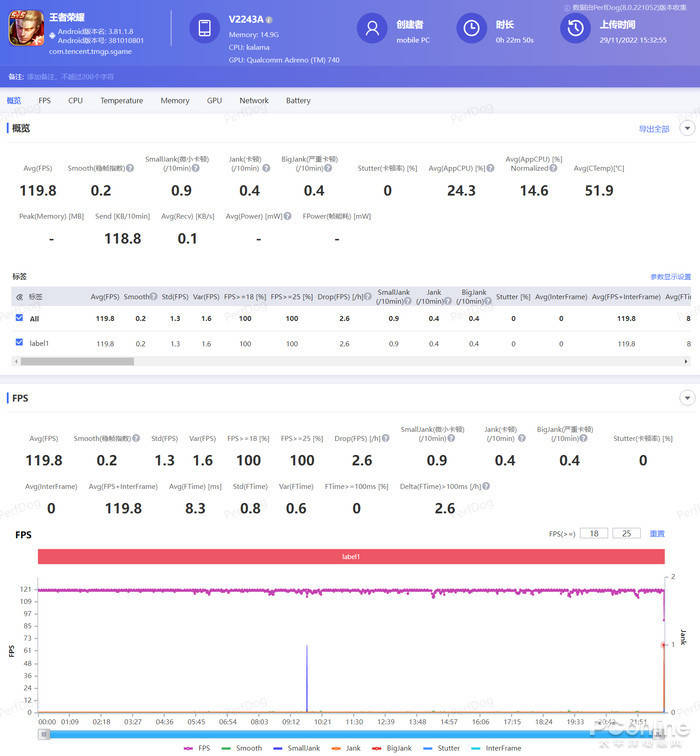The width and height of the screenshot is (700, 756).
Task: Uncheck the All row checkbox
Action: coord(19,318)
